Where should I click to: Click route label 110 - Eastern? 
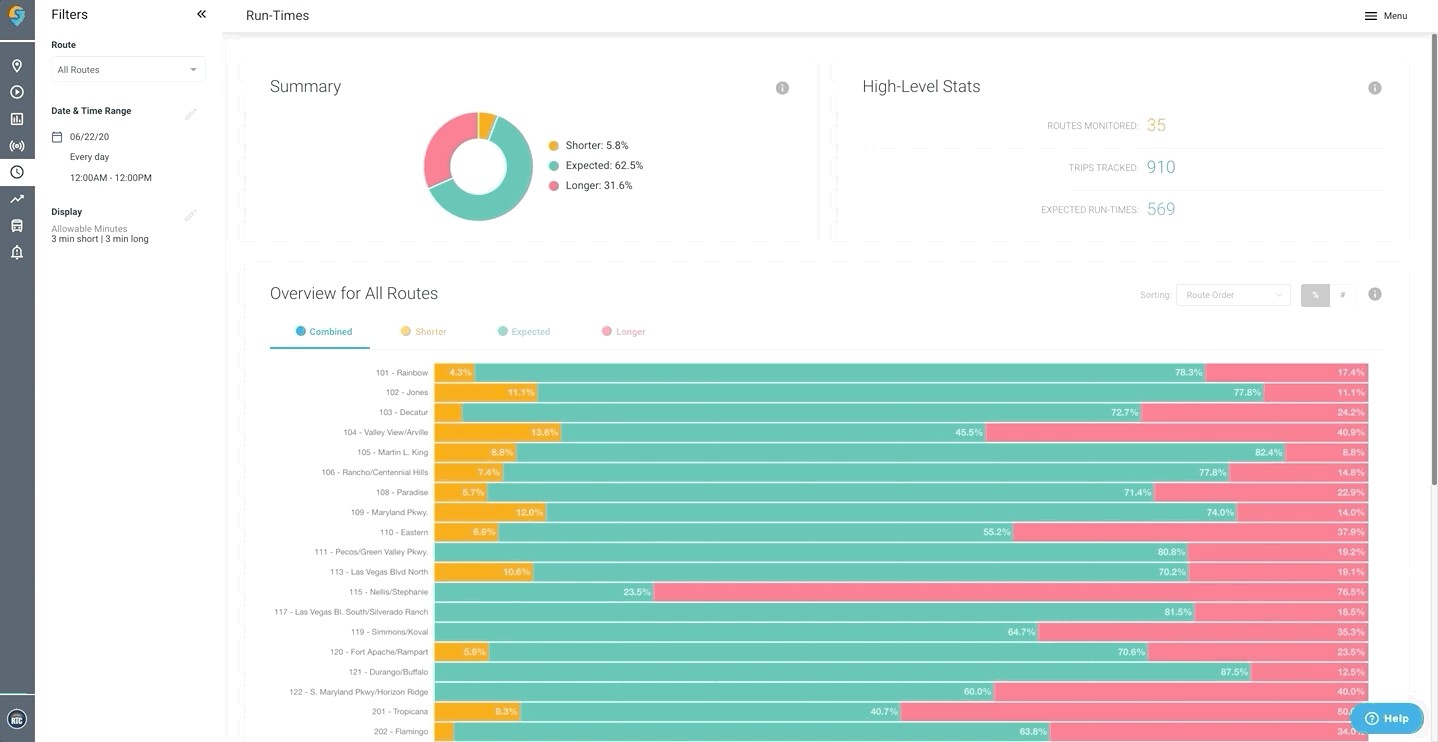[404, 533]
